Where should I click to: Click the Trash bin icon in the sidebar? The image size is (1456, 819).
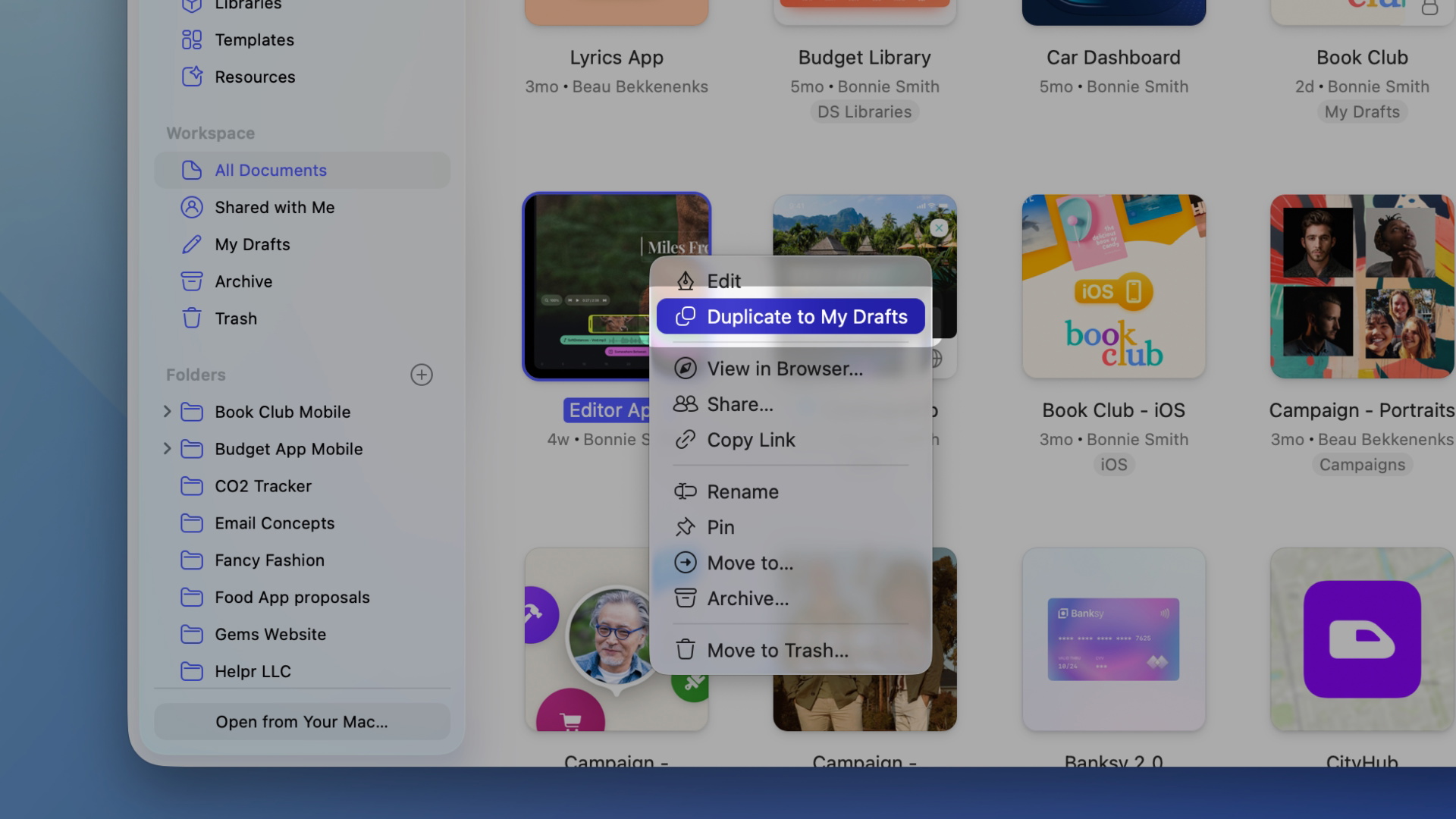(192, 318)
